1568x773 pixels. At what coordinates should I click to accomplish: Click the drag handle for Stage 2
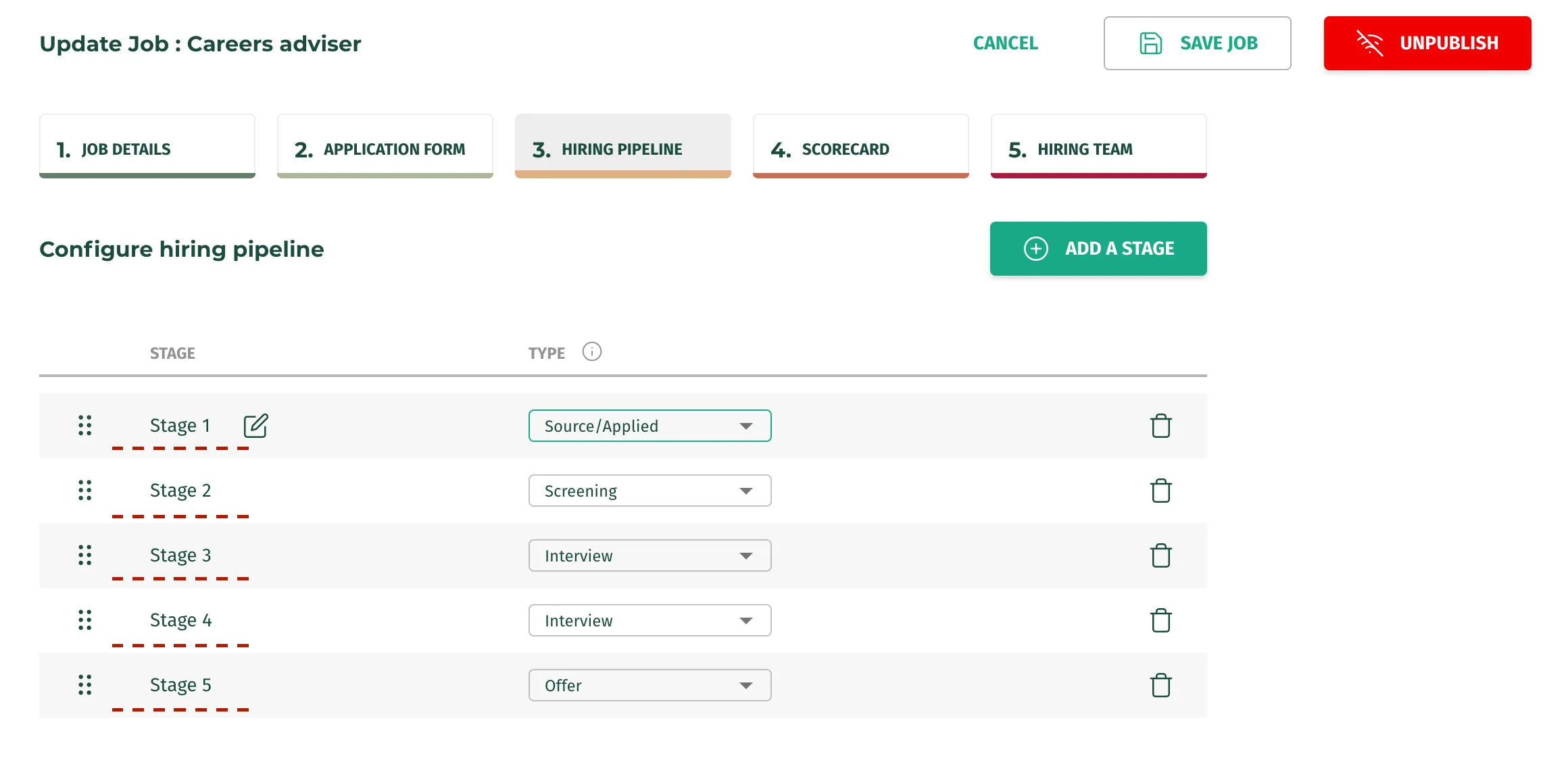(x=84, y=491)
